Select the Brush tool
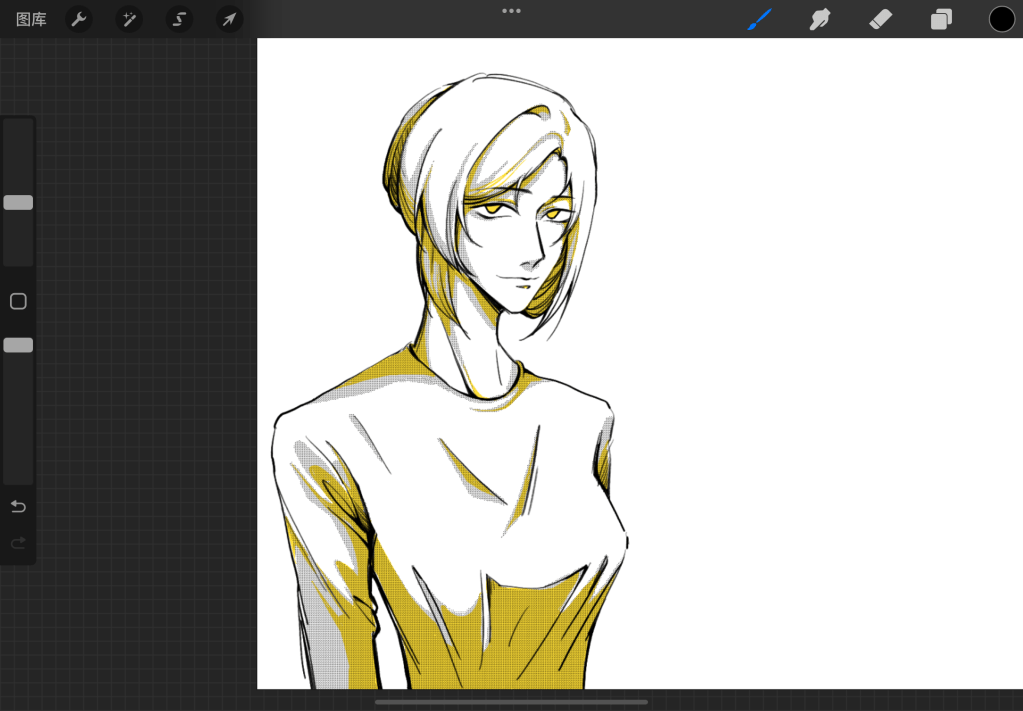1023x711 pixels. 760,19
